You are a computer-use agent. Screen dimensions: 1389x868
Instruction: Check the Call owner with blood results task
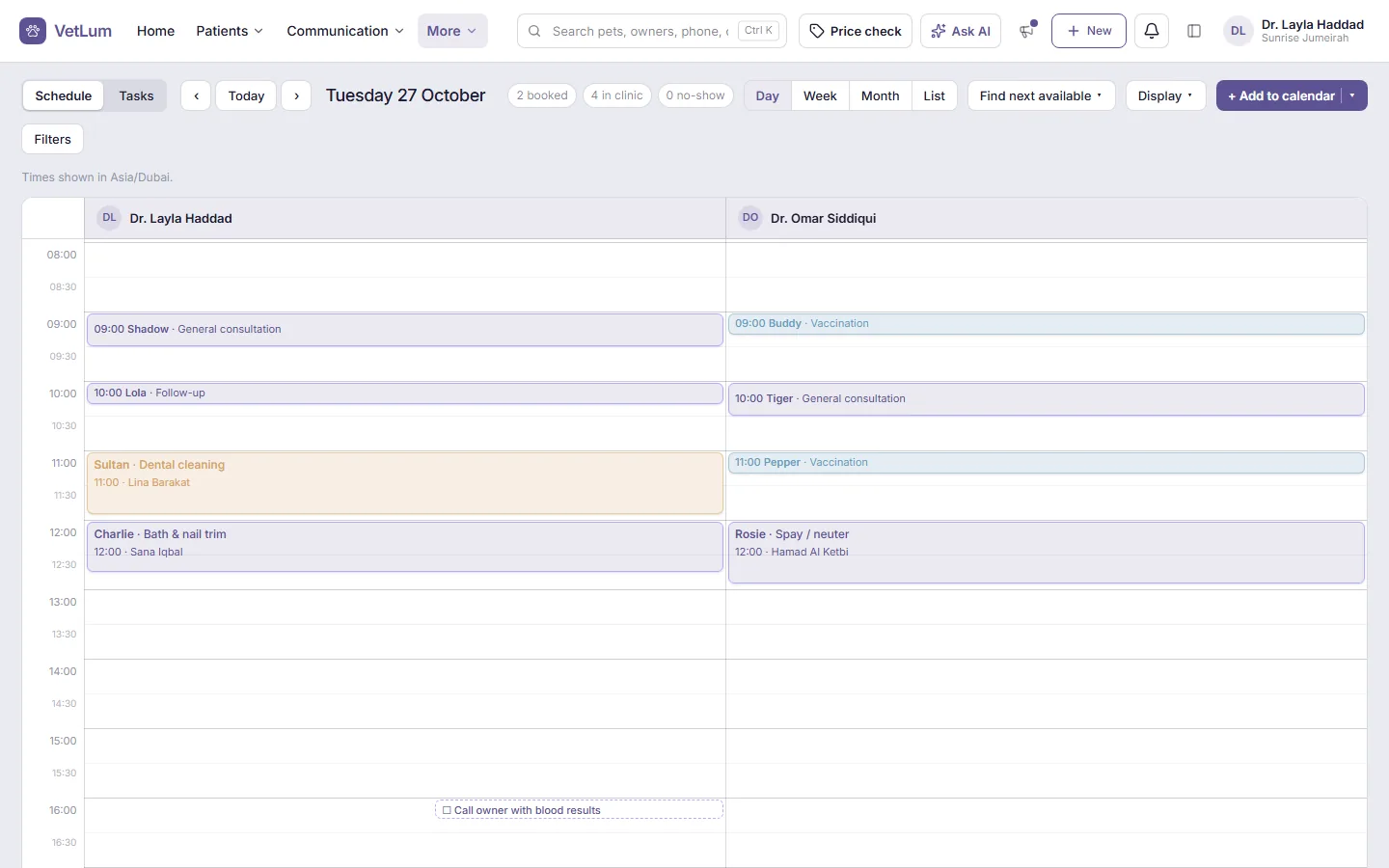(447, 810)
